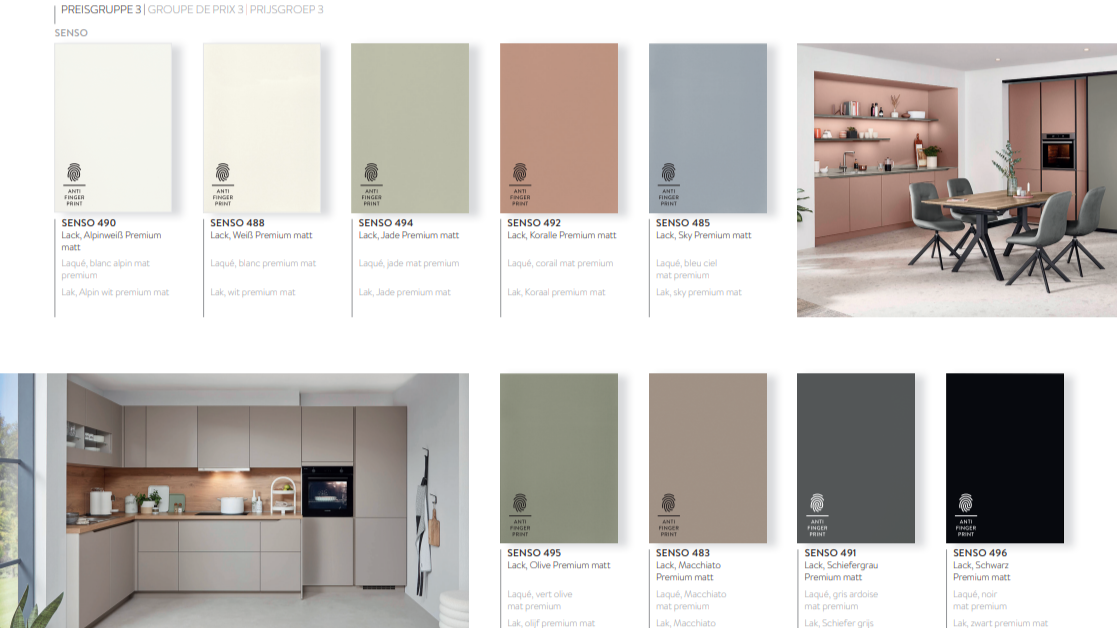Image resolution: width=1117 pixels, height=628 pixels.
Task: Click 'Lak, Koraal premium mat' text
Action: [556, 292]
